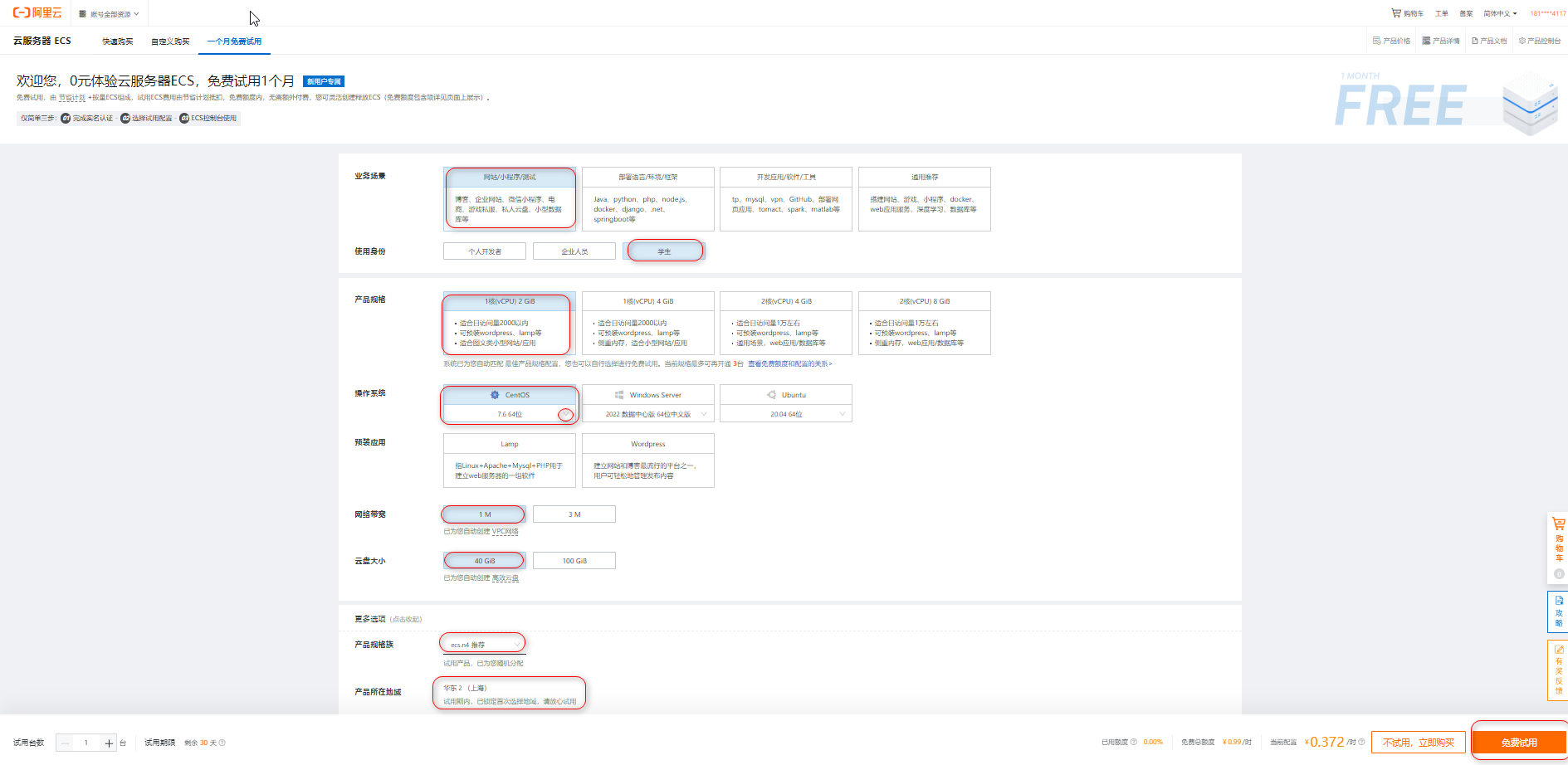Open the Ubuntu 20.04 64位 version dropdown
The height and width of the screenshot is (765, 1568).
[786, 414]
